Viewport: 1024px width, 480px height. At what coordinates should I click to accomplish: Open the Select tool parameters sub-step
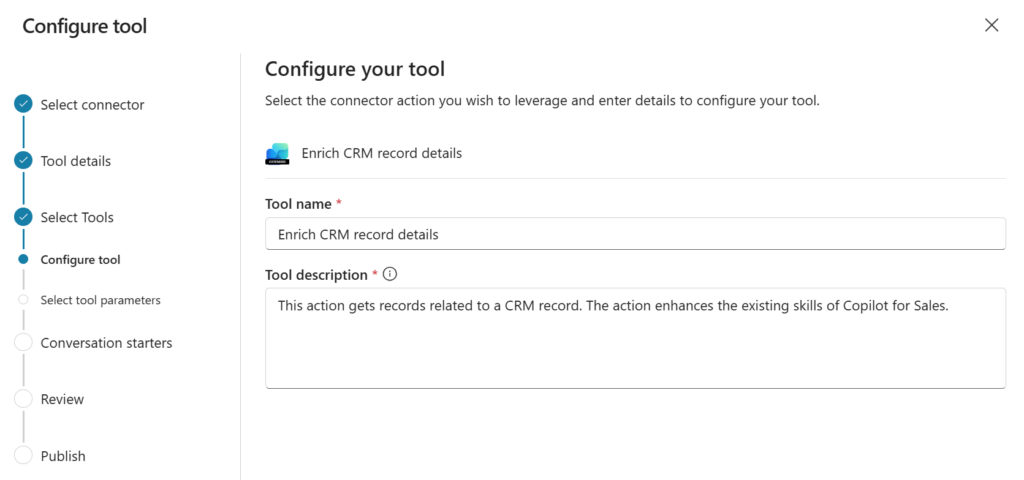pos(100,300)
